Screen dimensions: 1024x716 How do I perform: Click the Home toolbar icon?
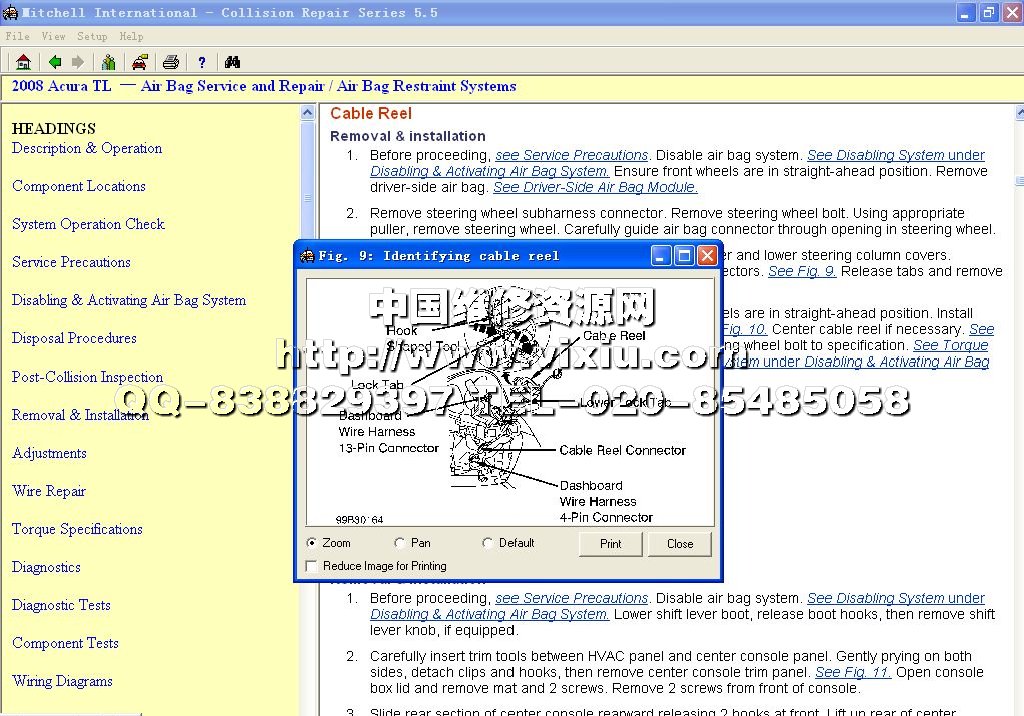[23, 62]
